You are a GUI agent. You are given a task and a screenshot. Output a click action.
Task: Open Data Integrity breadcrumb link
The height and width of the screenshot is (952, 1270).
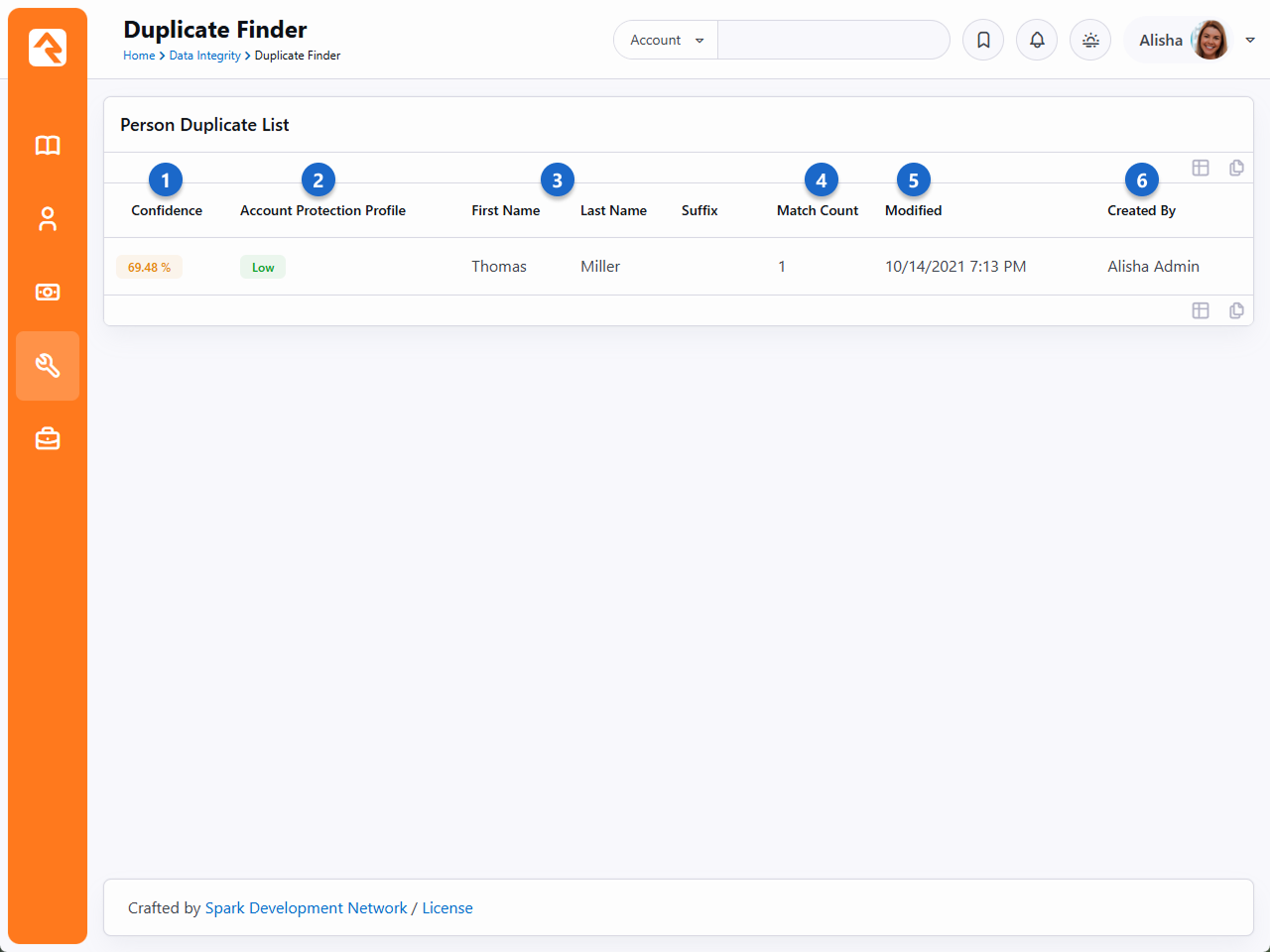(x=204, y=56)
